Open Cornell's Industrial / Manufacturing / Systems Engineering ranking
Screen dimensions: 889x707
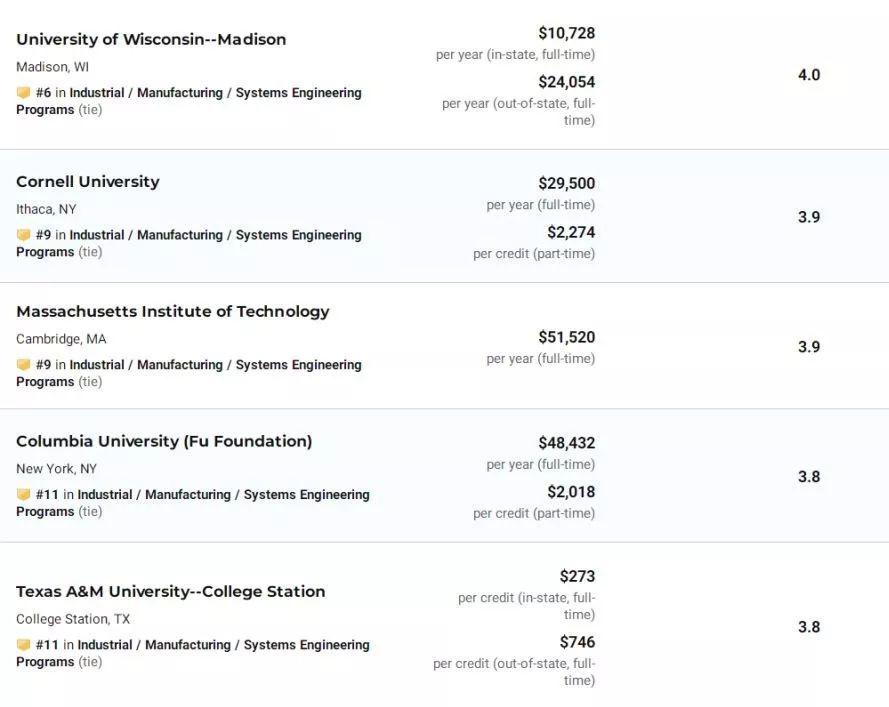click(215, 235)
